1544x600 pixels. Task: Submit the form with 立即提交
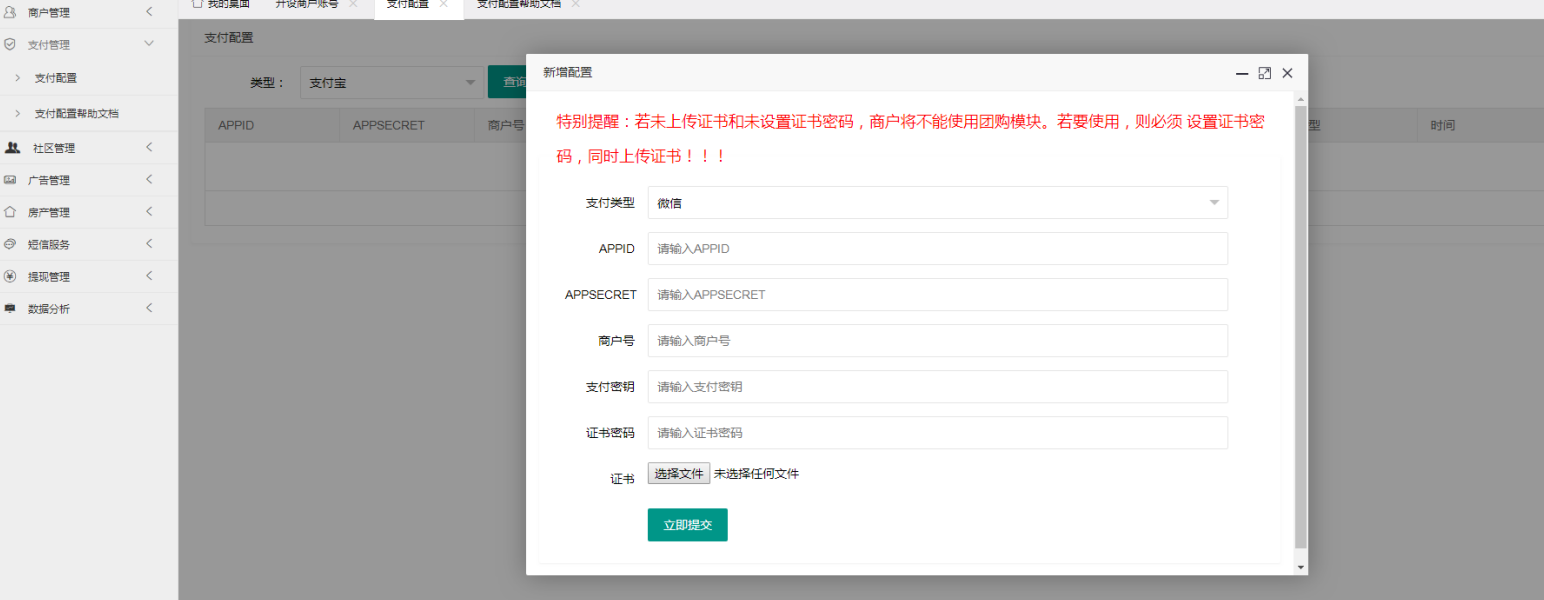click(x=687, y=525)
